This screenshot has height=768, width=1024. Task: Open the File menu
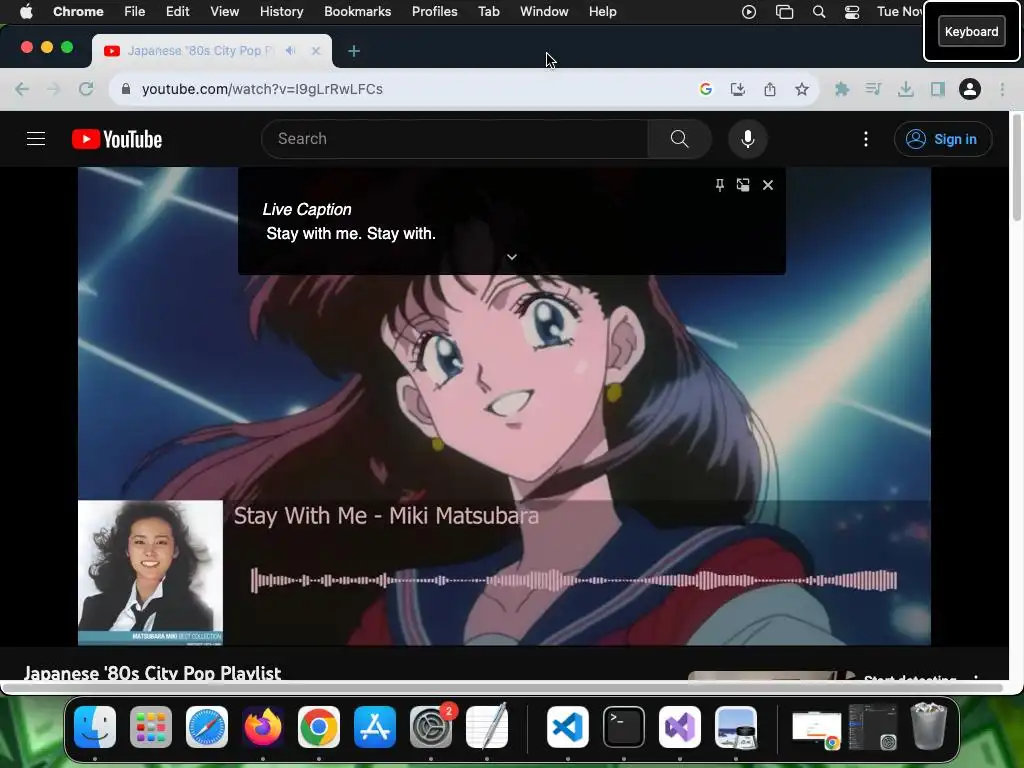(x=135, y=12)
